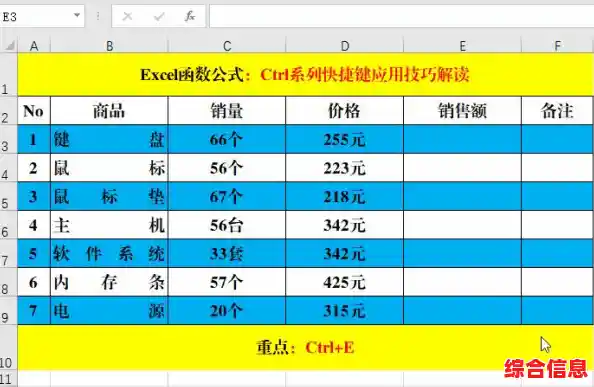Select empty 备注 cell in the 内存条 row
Image resolution: width=594 pixels, height=387 pixels.
558,282
